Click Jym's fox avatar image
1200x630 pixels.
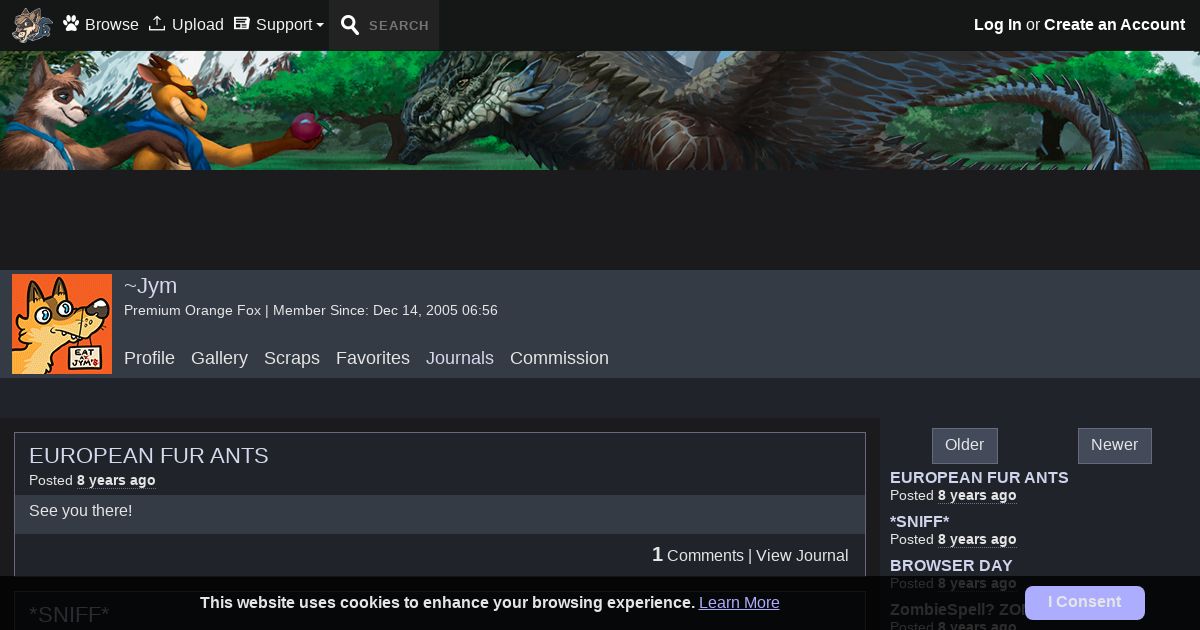(62, 324)
